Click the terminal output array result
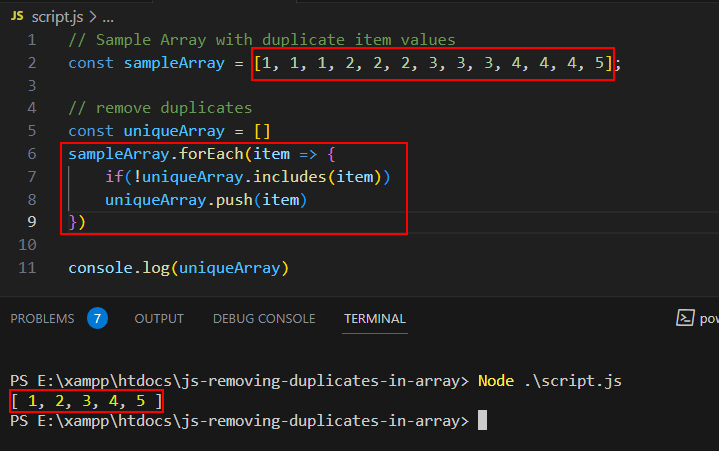The height and width of the screenshot is (451, 719). point(87,401)
